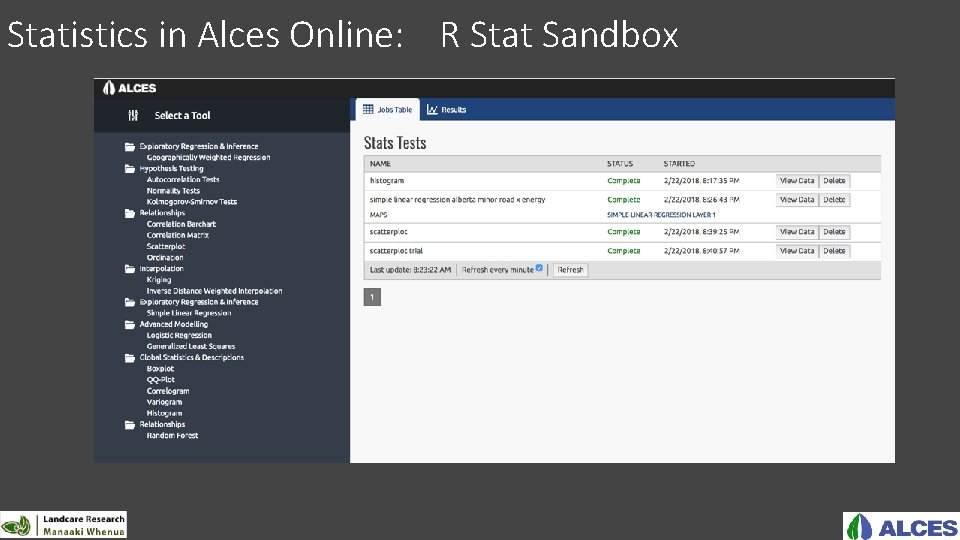This screenshot has width=960, height=540.
Task: Click folder icon beside Advanced Modelling
Action: tap(130, 324)
